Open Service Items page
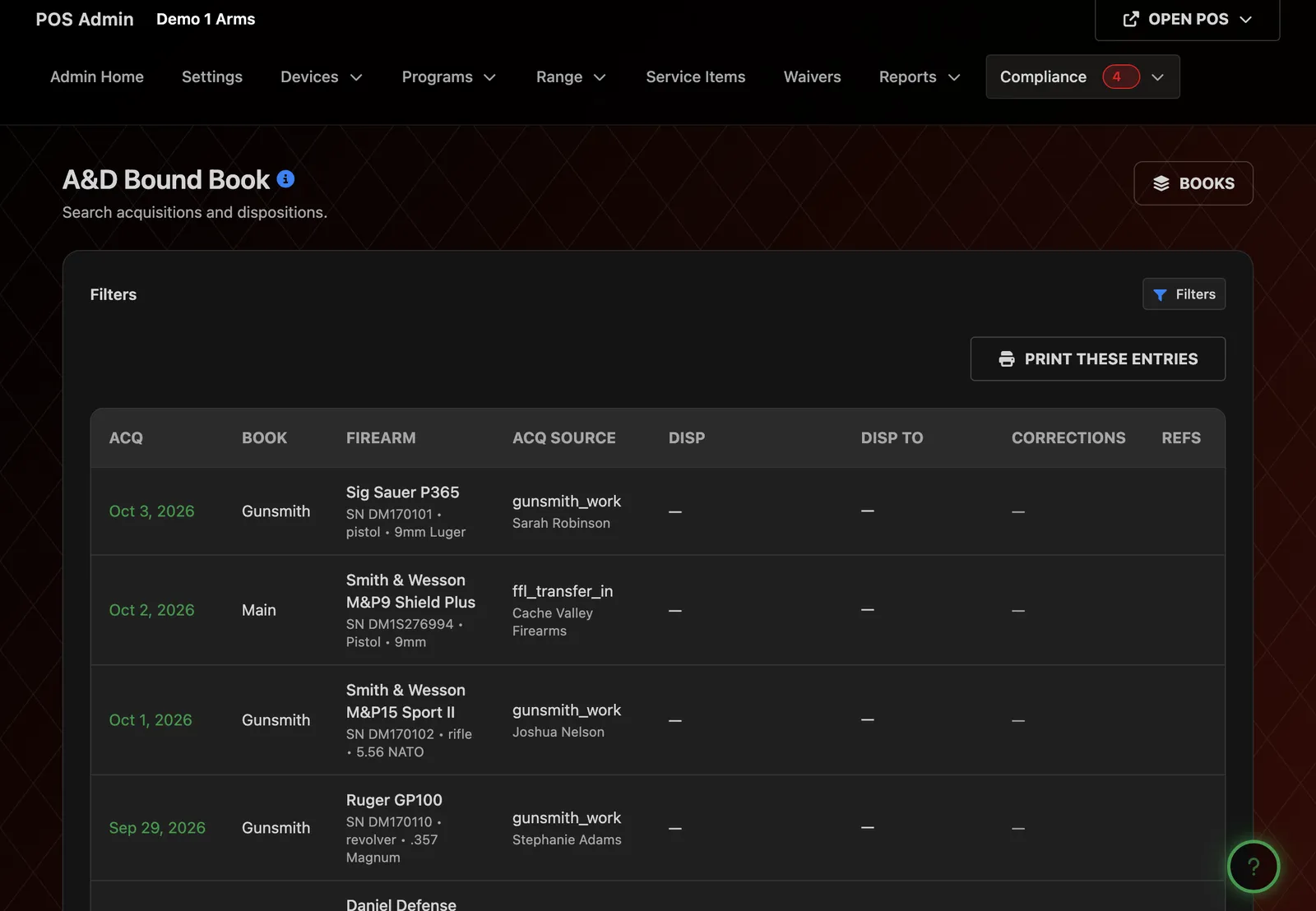The image size is (1316, 911). (696, 76)
